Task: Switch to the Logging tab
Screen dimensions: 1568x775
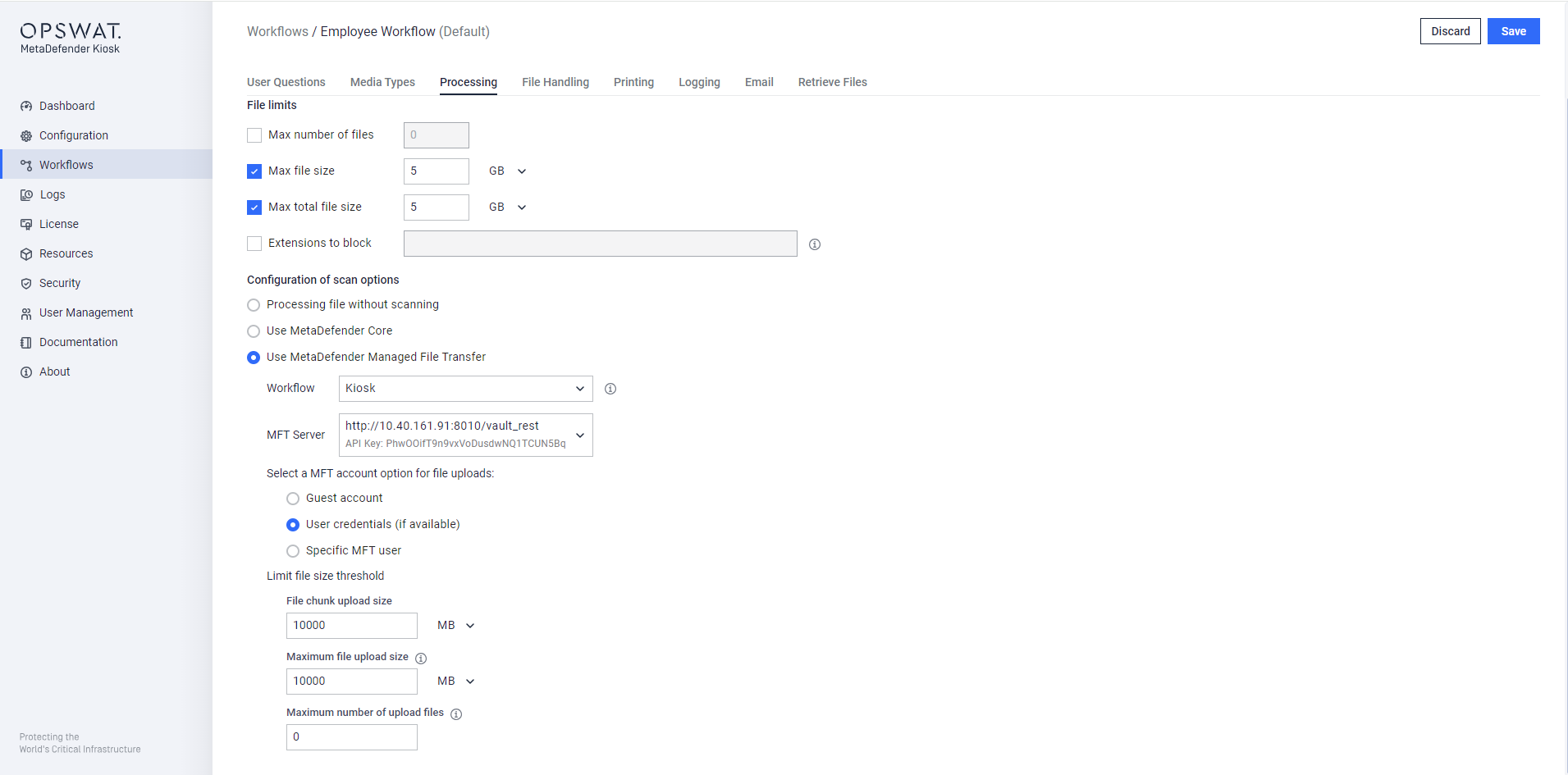Action: [699, 82]
